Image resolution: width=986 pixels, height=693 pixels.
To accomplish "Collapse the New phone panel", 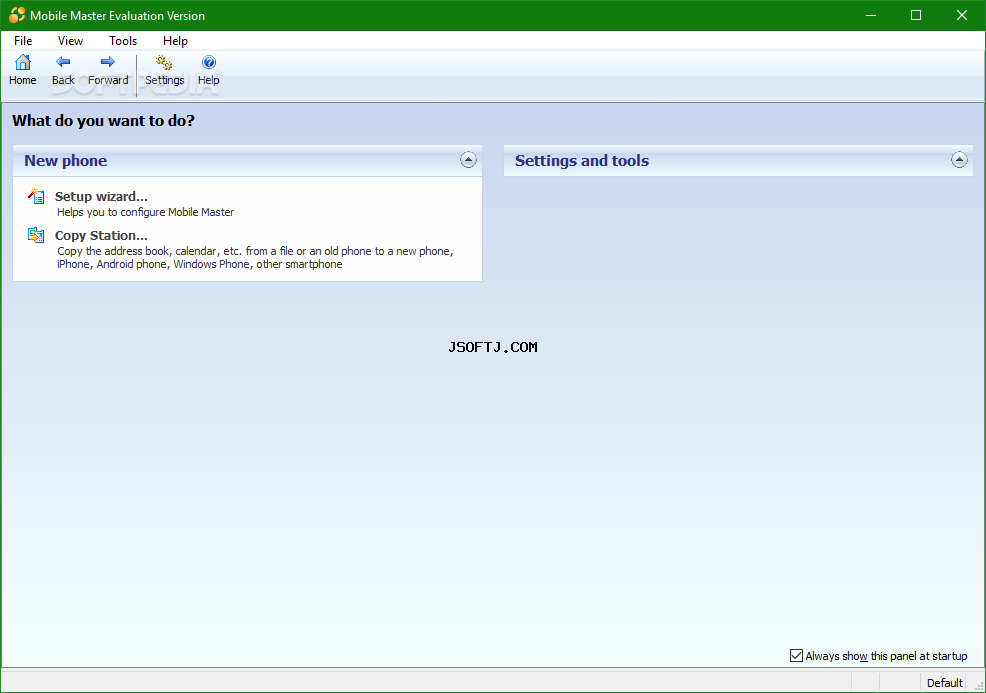I will (x=468, y=160).
